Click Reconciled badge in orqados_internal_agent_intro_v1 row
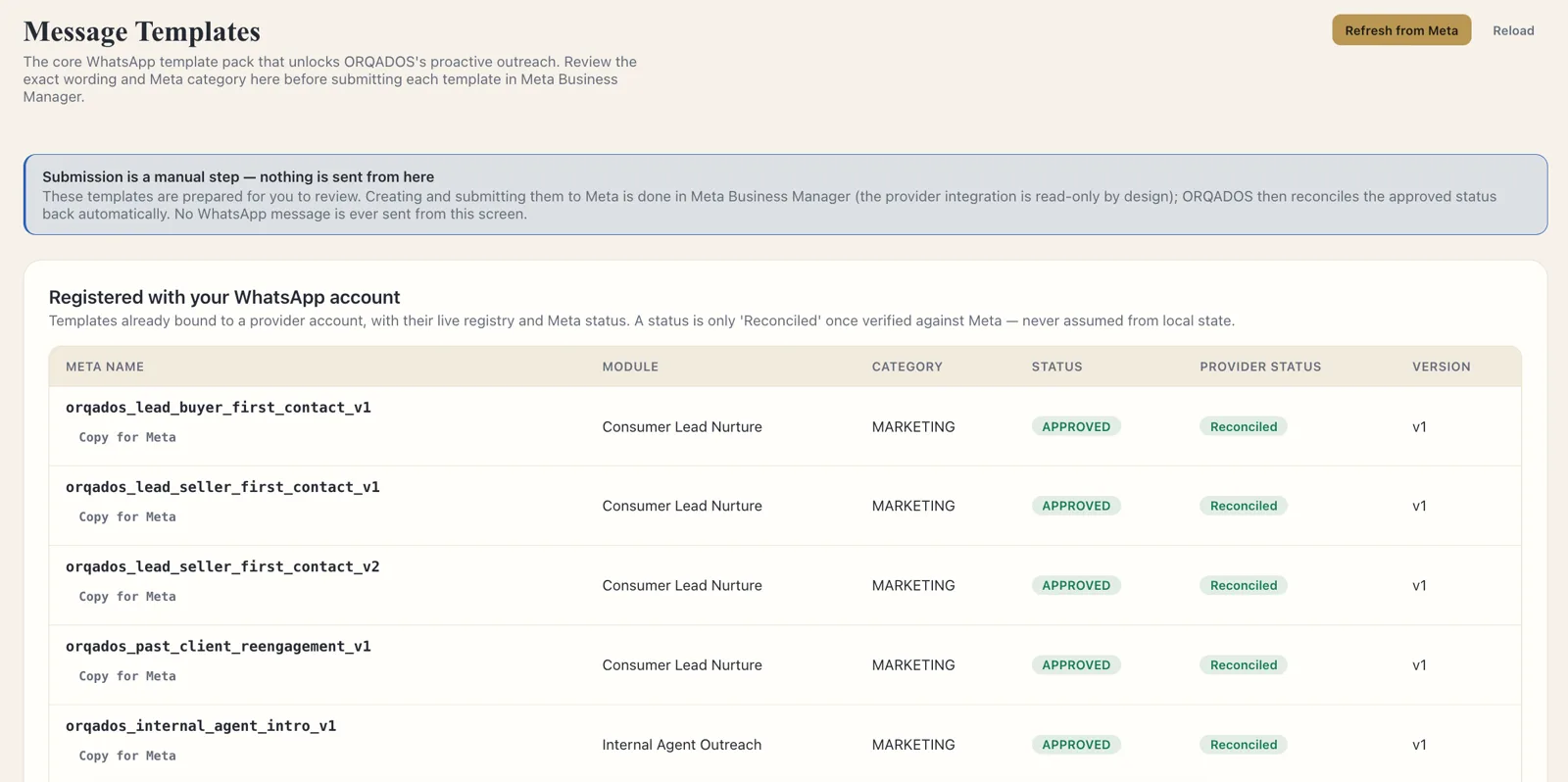This screenshot has width=1568, height=782. point(1244,745)
